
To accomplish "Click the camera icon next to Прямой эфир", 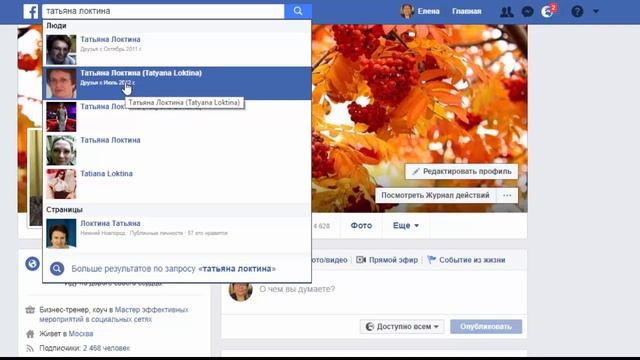I will pos(361,260).
